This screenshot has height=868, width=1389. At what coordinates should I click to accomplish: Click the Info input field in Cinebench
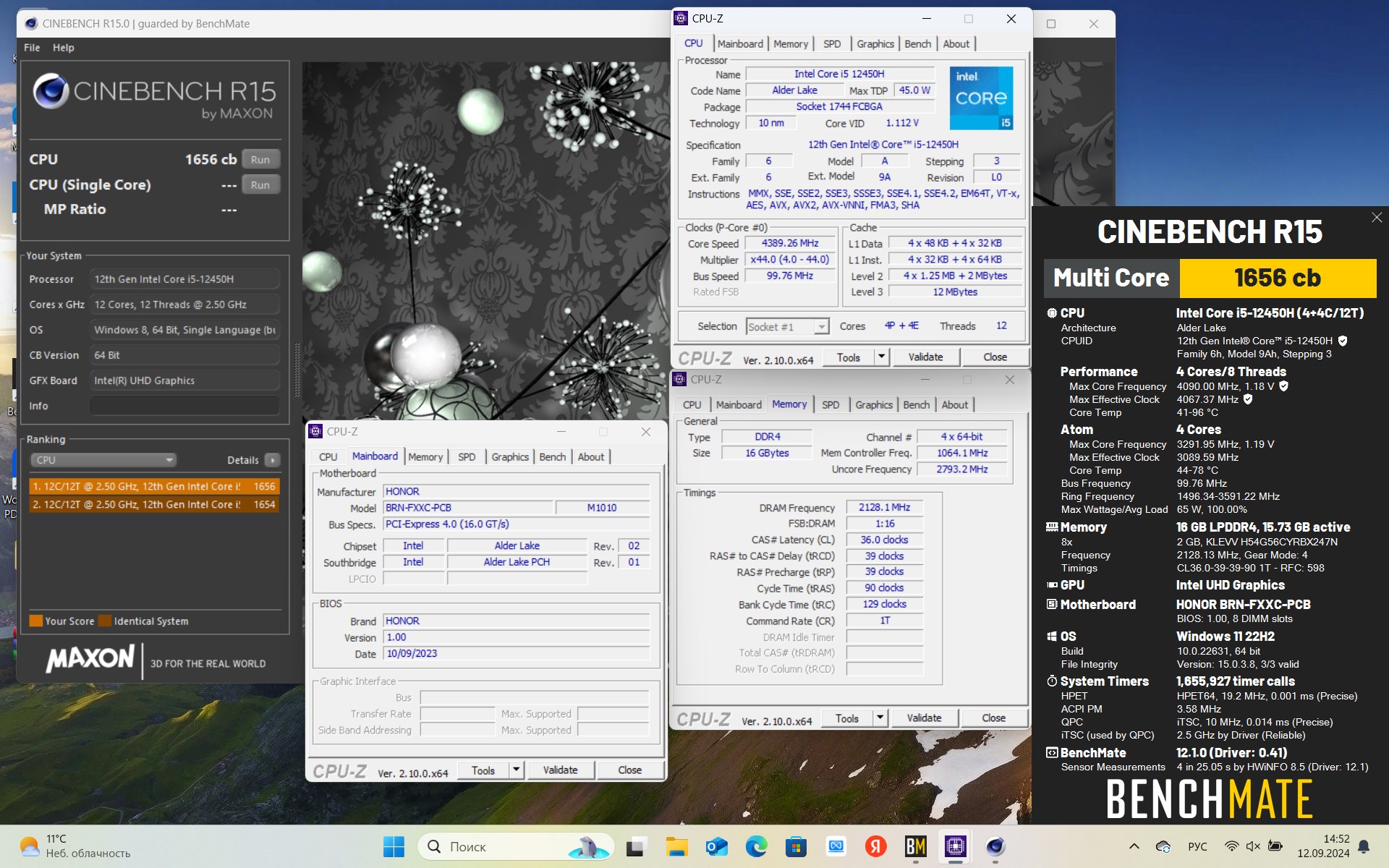tap(184, 406)
